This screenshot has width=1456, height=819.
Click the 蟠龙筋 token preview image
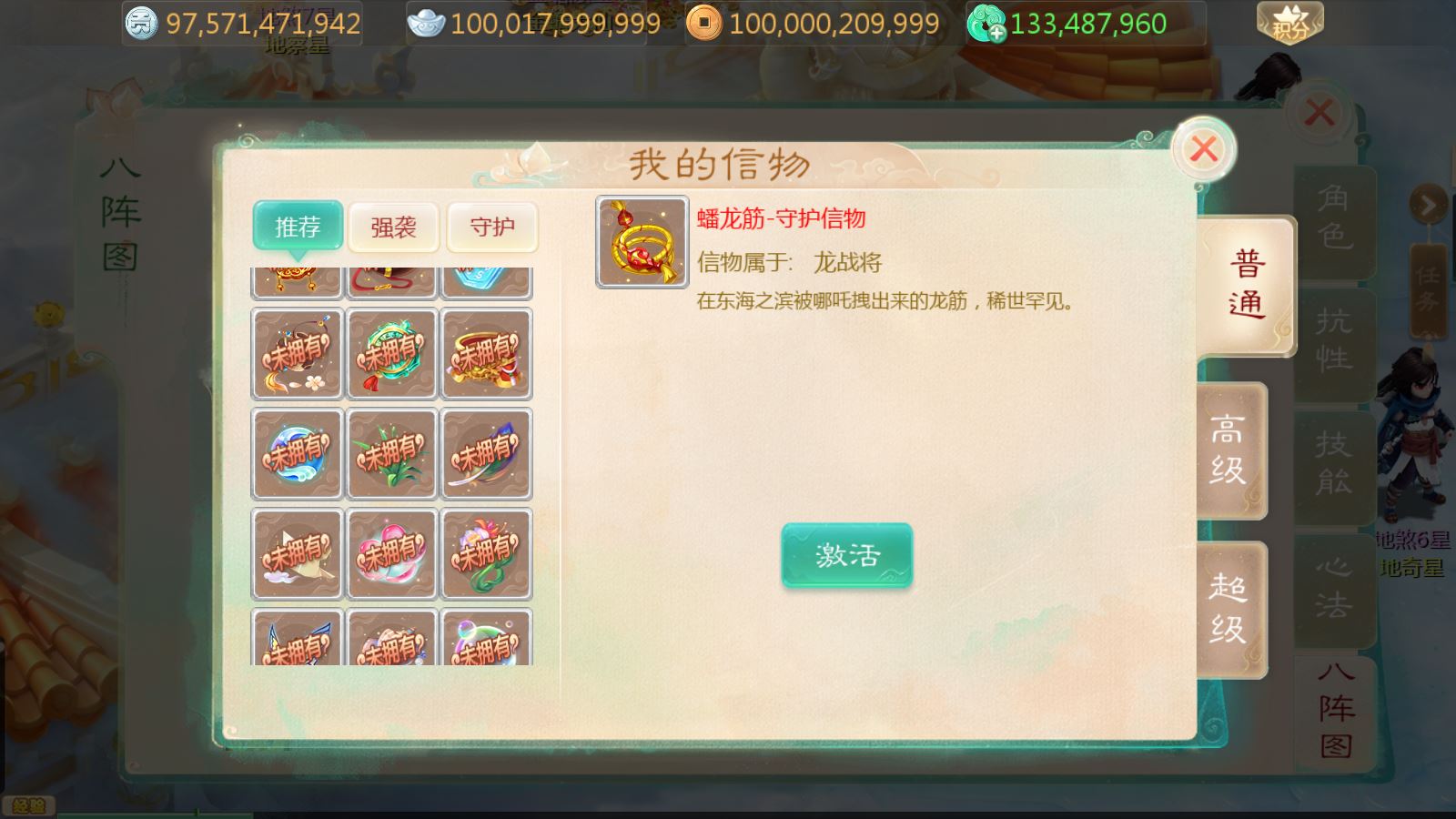[642, 242]
